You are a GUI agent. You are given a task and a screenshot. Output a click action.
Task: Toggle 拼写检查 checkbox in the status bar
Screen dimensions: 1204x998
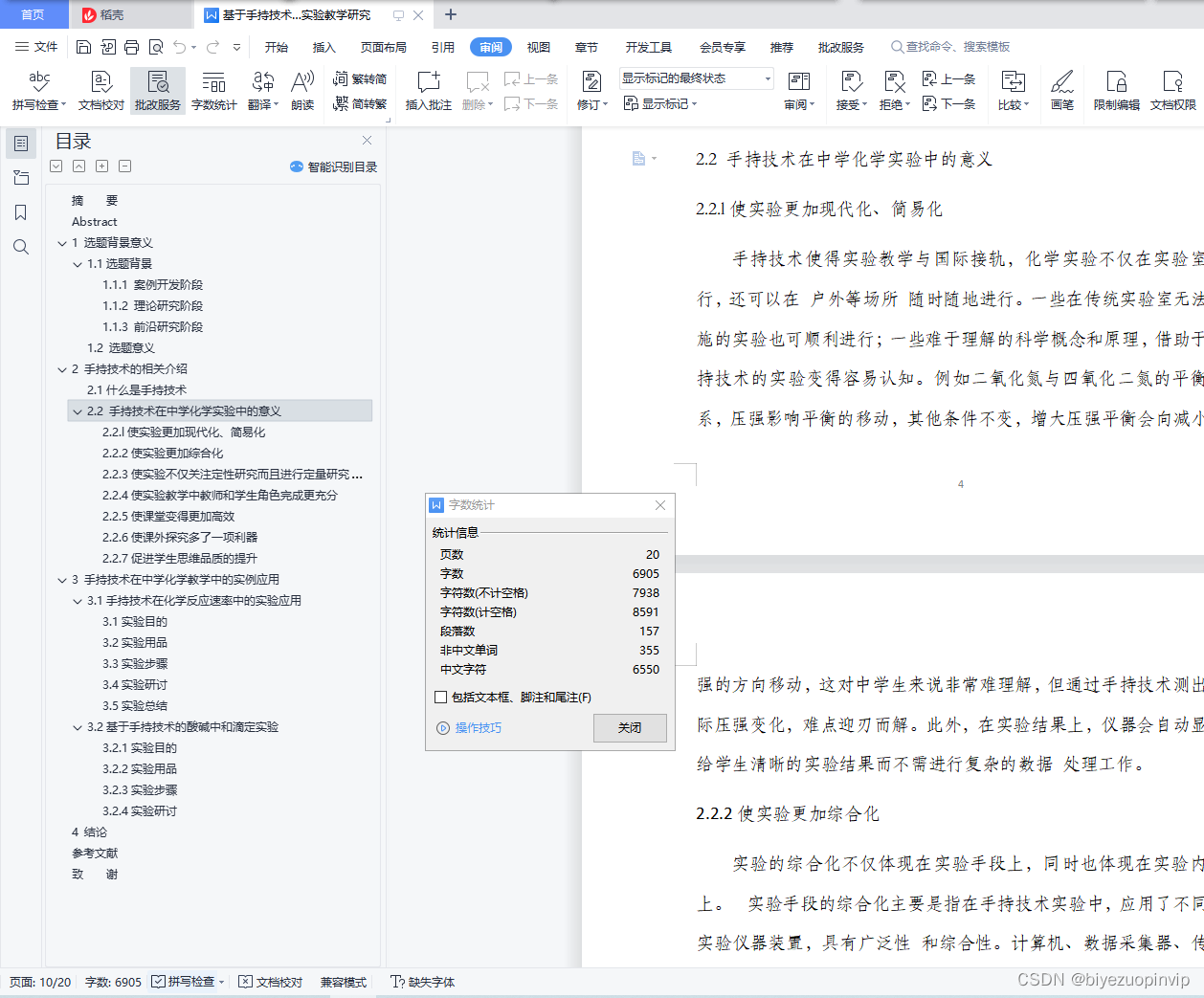pos(159,982)
